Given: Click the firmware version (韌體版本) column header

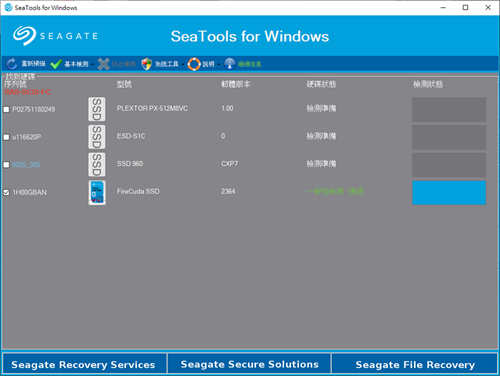Looking at the screenshot, I should (x=236, y=84).
